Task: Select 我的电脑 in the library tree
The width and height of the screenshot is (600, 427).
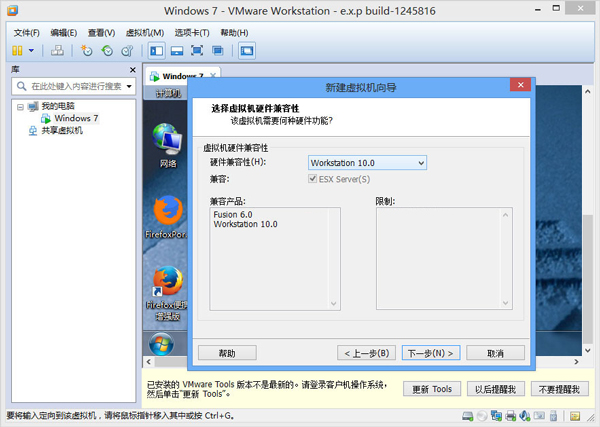Action: click(x=58, y=106)
